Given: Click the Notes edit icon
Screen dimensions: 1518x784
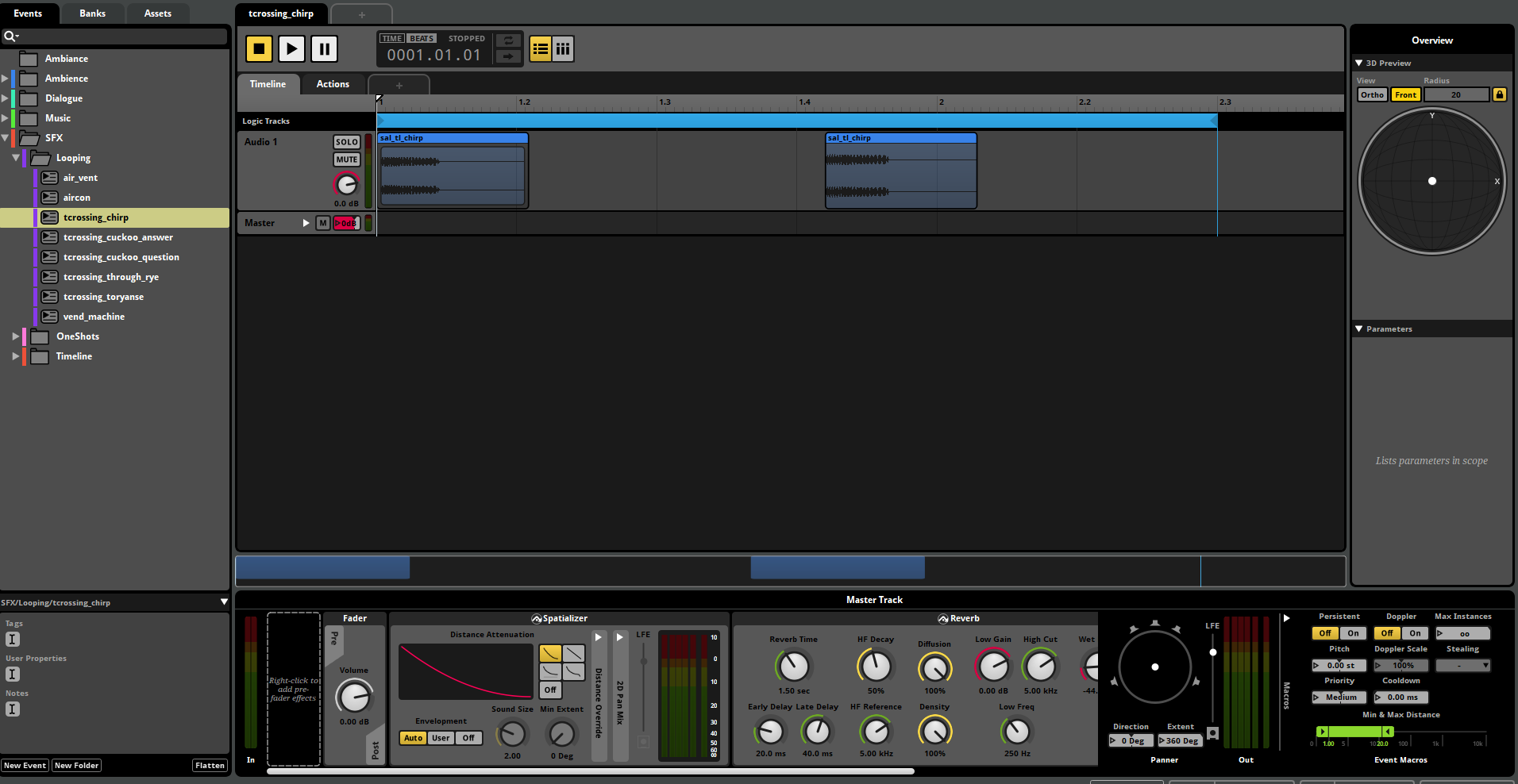Looking at the screenshot, I should pyautogui.click(x=13, y=709).
